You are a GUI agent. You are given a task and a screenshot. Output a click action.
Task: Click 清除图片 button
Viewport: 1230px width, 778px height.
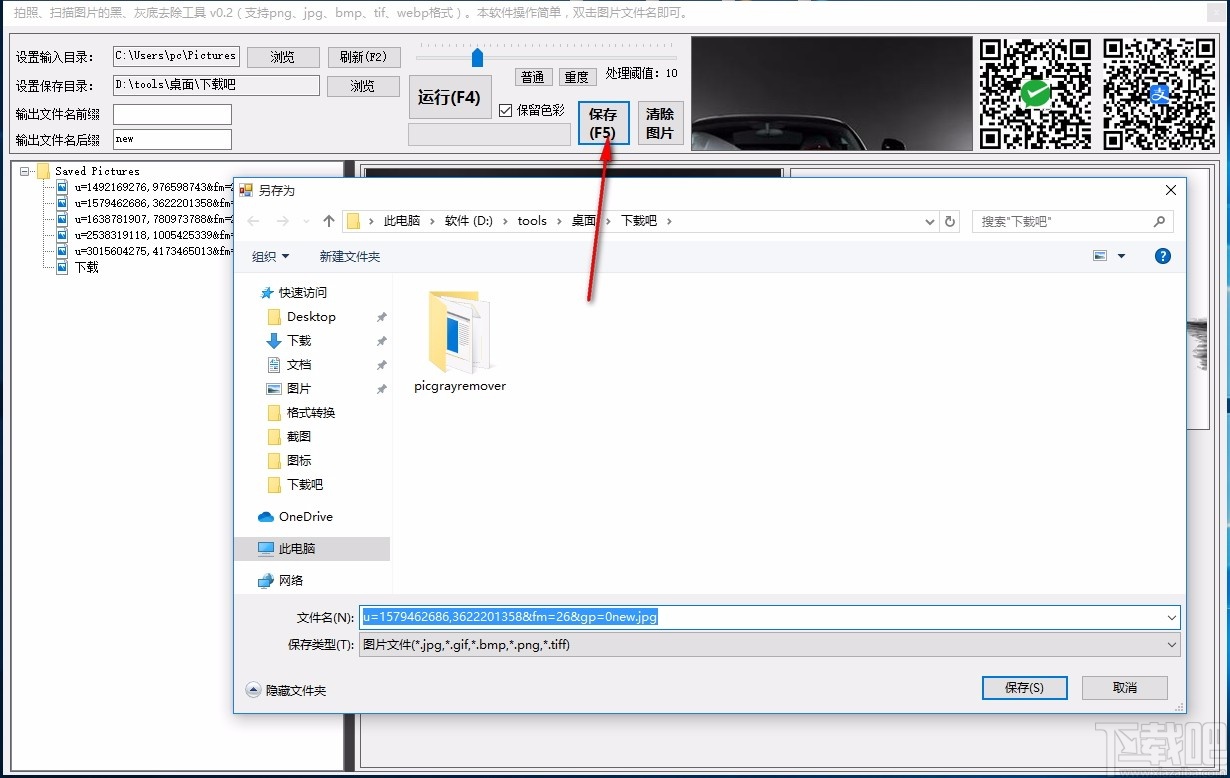point(660,123)
